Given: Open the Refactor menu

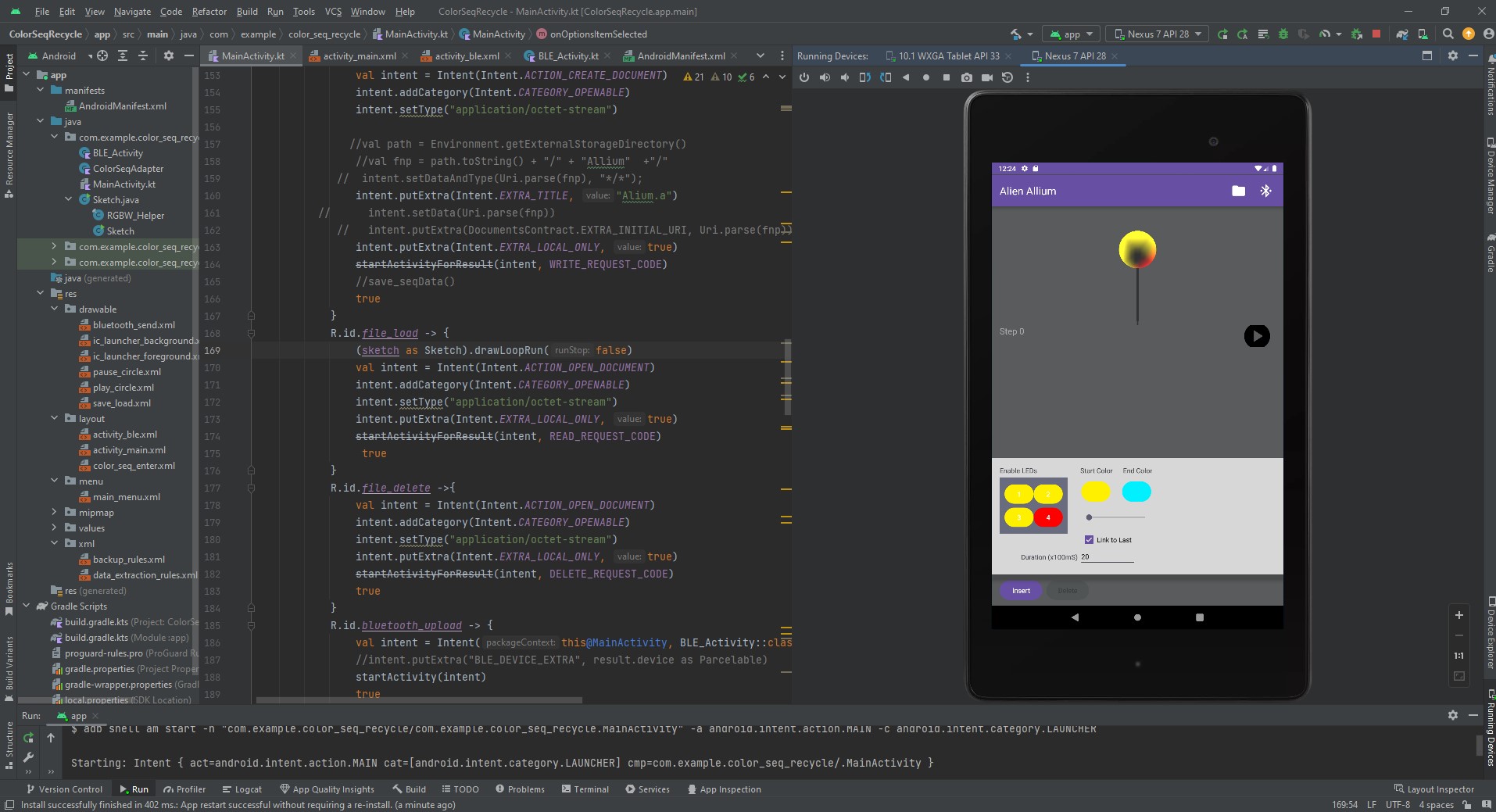Looking at the screenshot, I should tap(209, 12).
